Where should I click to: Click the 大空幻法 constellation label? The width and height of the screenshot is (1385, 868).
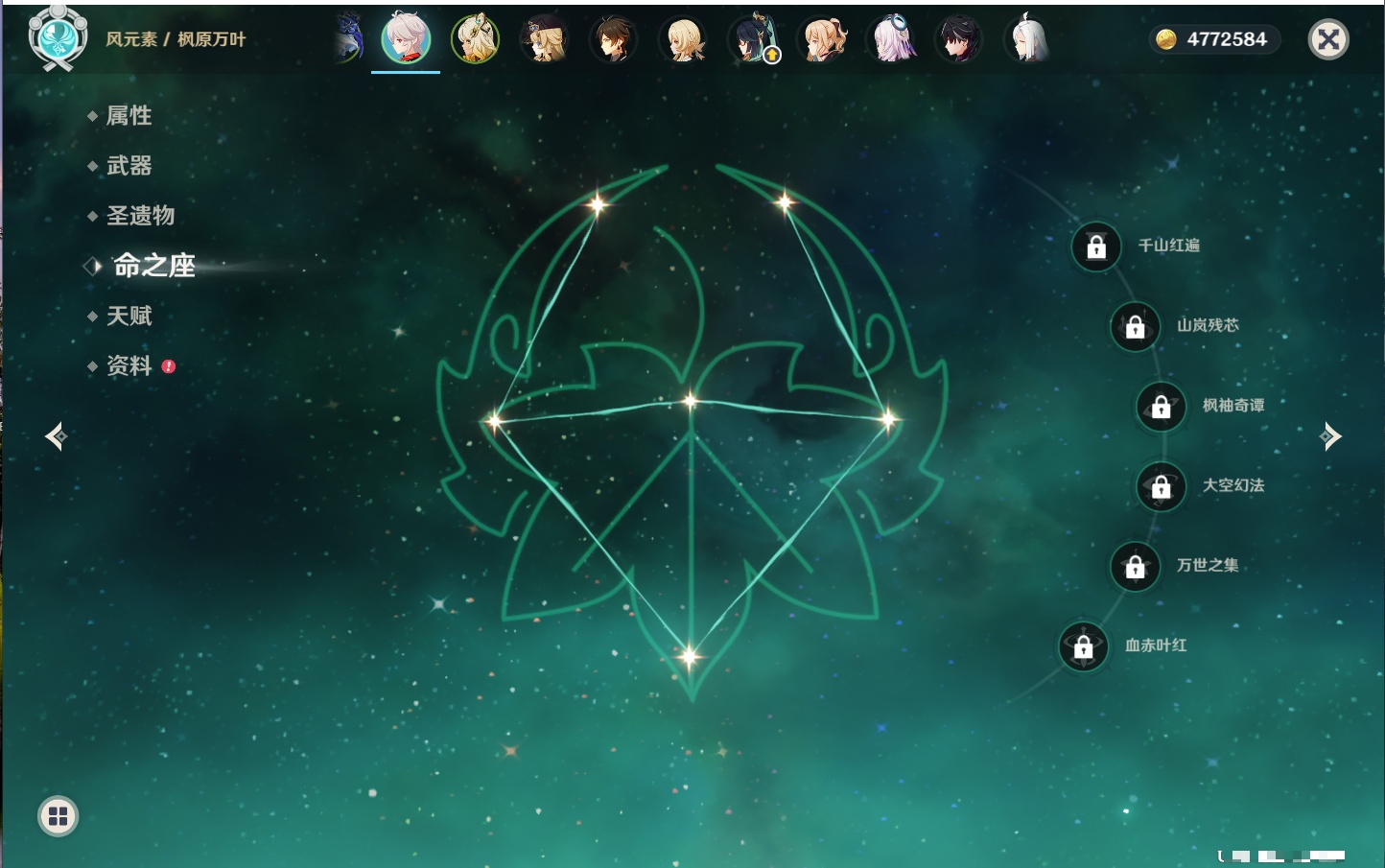(1233, 485)
